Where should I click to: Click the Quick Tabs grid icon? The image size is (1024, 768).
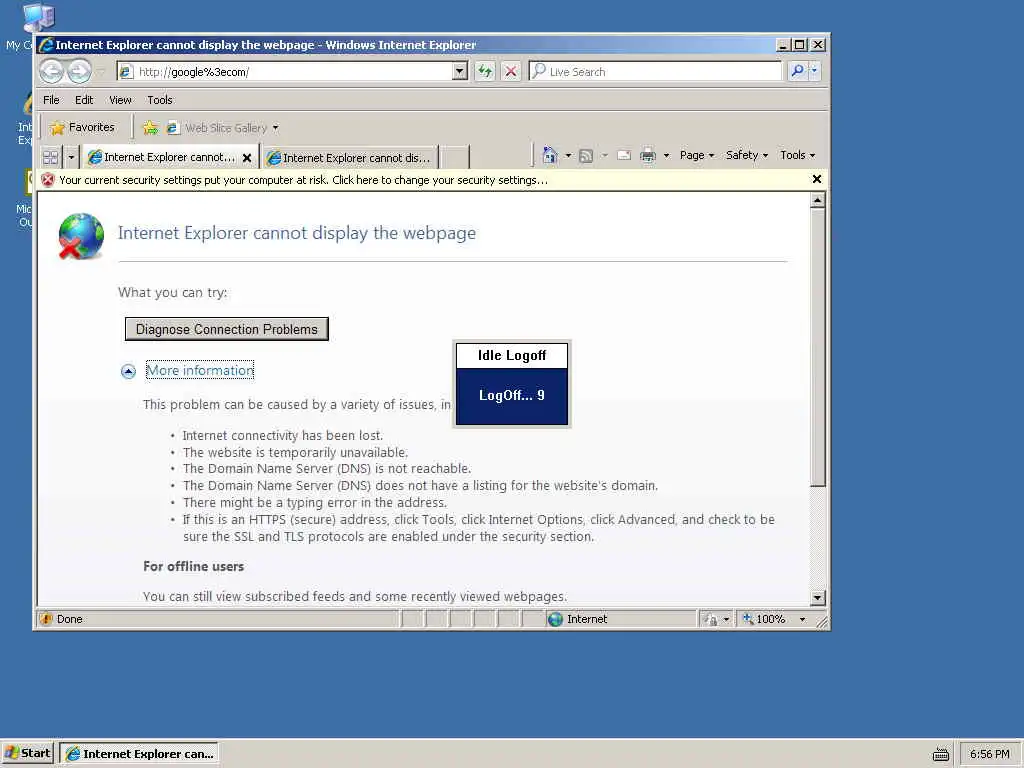[50, 157]
